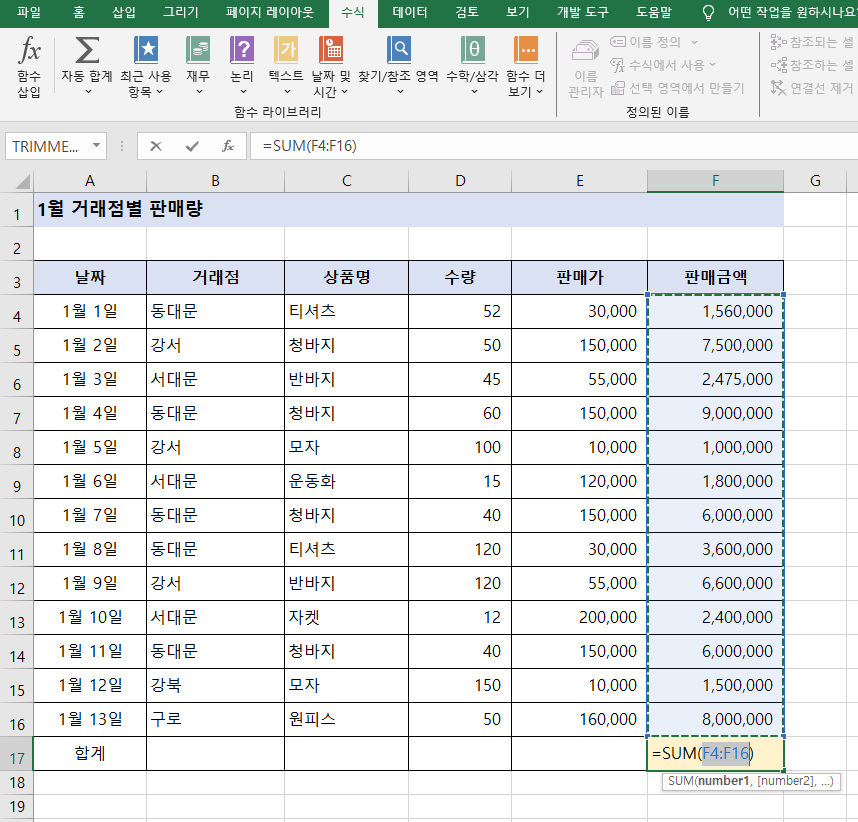Screen dimensions: 858x822
Task: Open the 도움말 tab
Action: click(653, 12)
